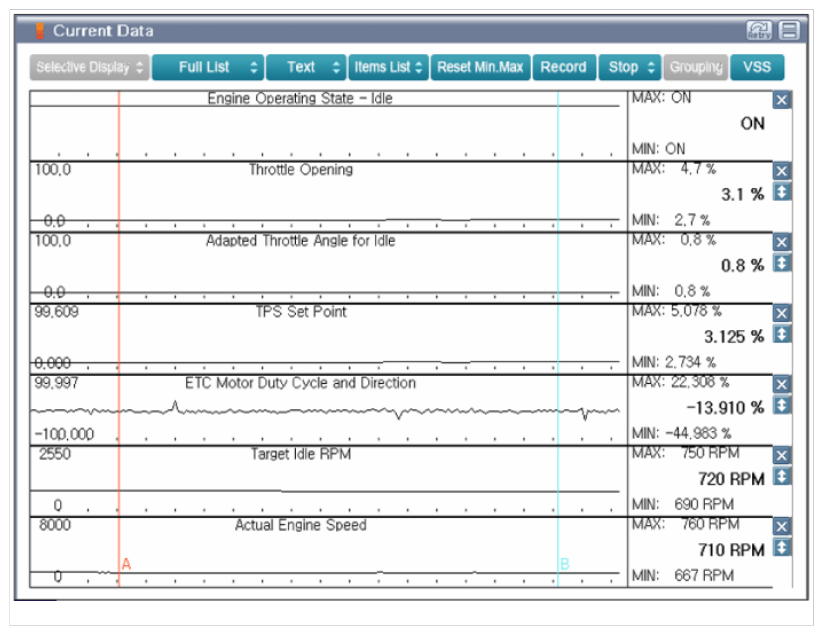Viewport: 823px width, 635px height.
Task: Click the Retry icon in title bar
Action: [x=759, y=31]
